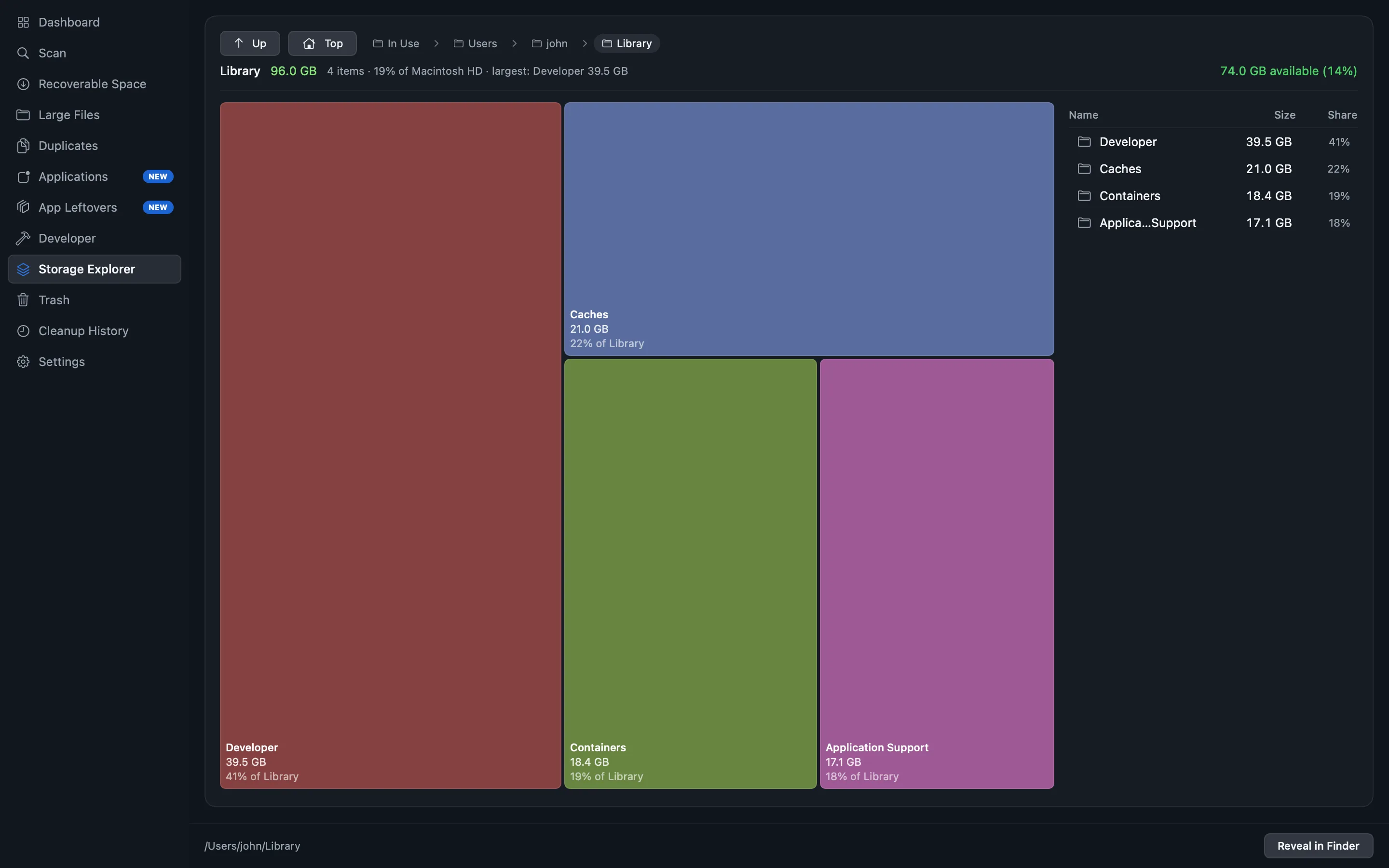Open the Settings gear icon
The width and height of the screenshot is (1389, 868).
(23, 362)
